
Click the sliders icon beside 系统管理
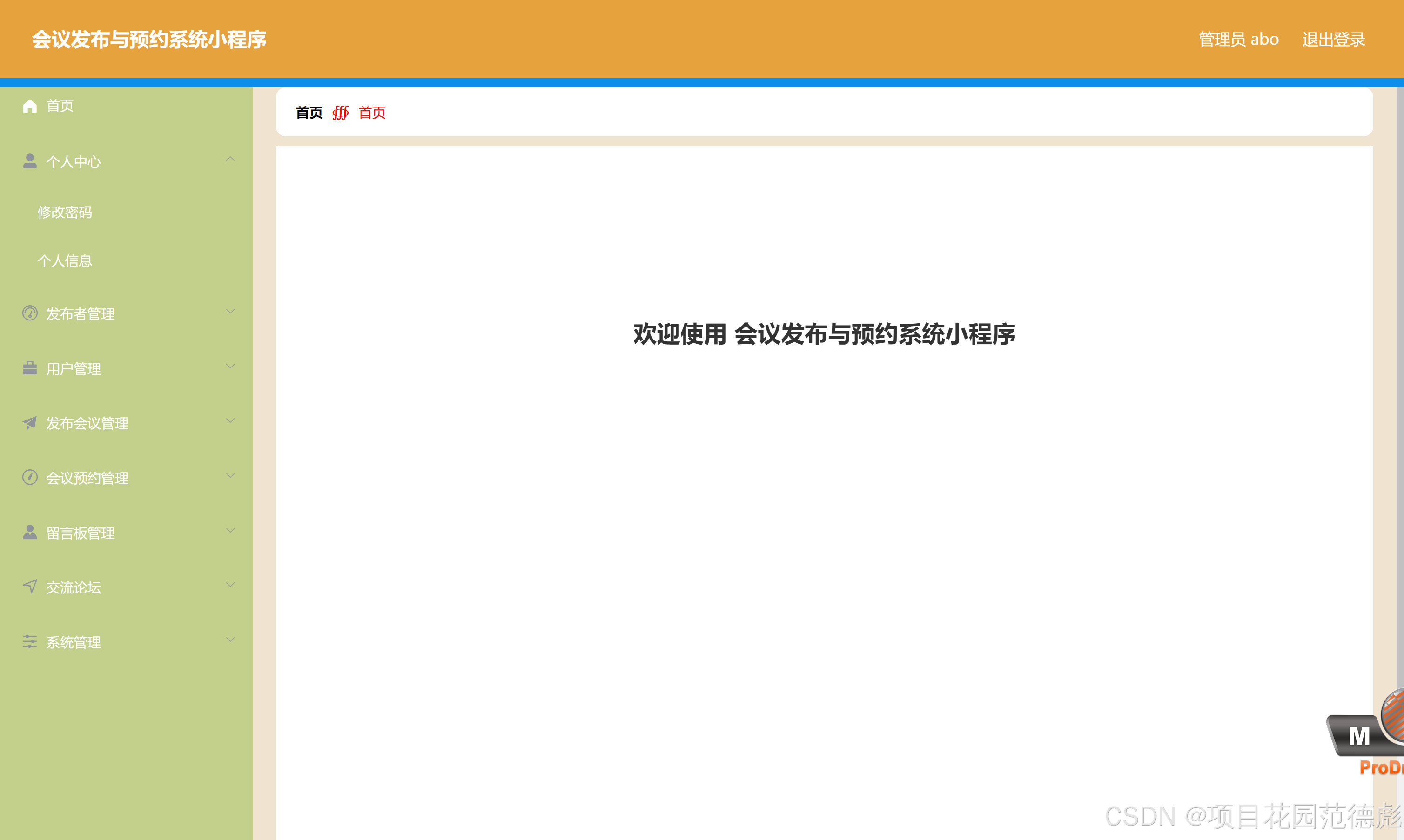click(x=29, y=641)
